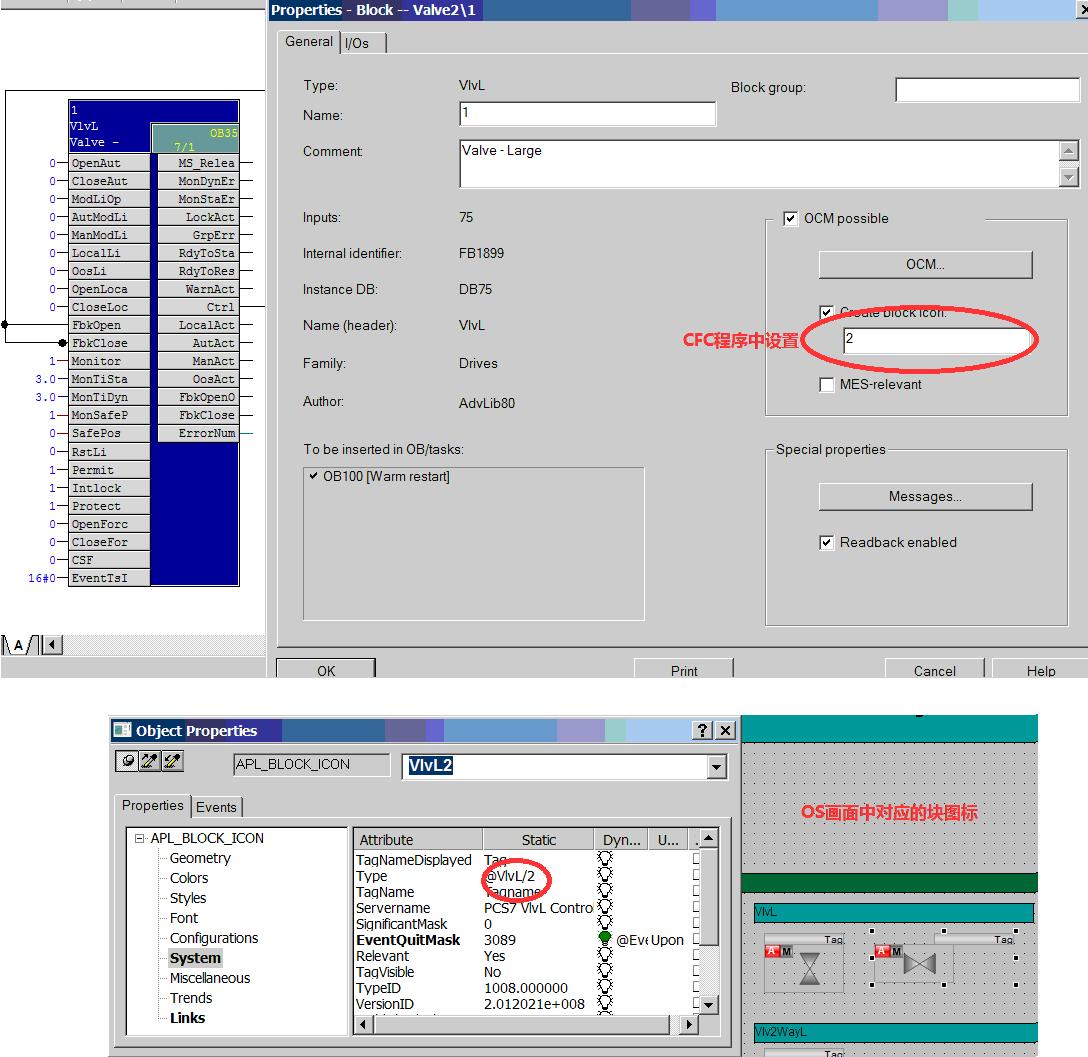
Task: Click the pin icon in Object Properties toolbar
Action: (x=128, y=761)
